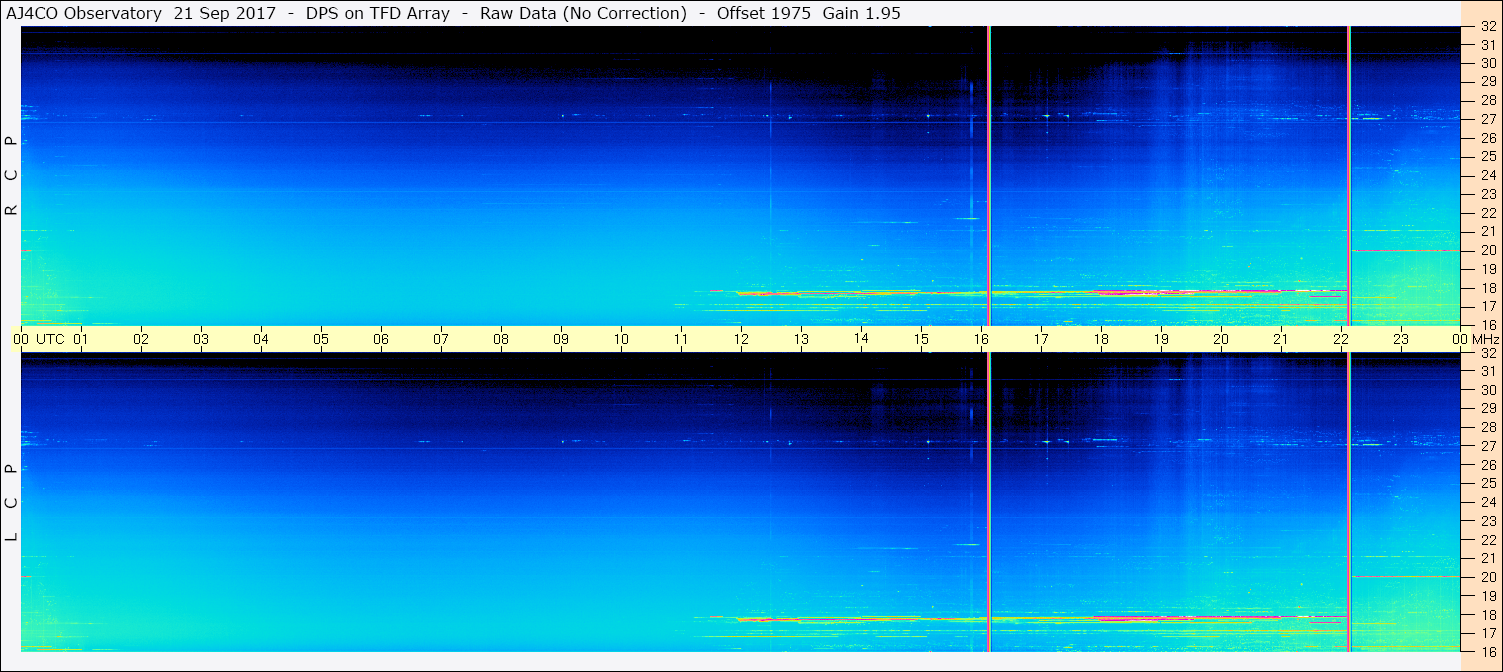Click pink vertical line after 16 UTC in LCP spectrogram
1503x672 pixels.
(989, 502)
